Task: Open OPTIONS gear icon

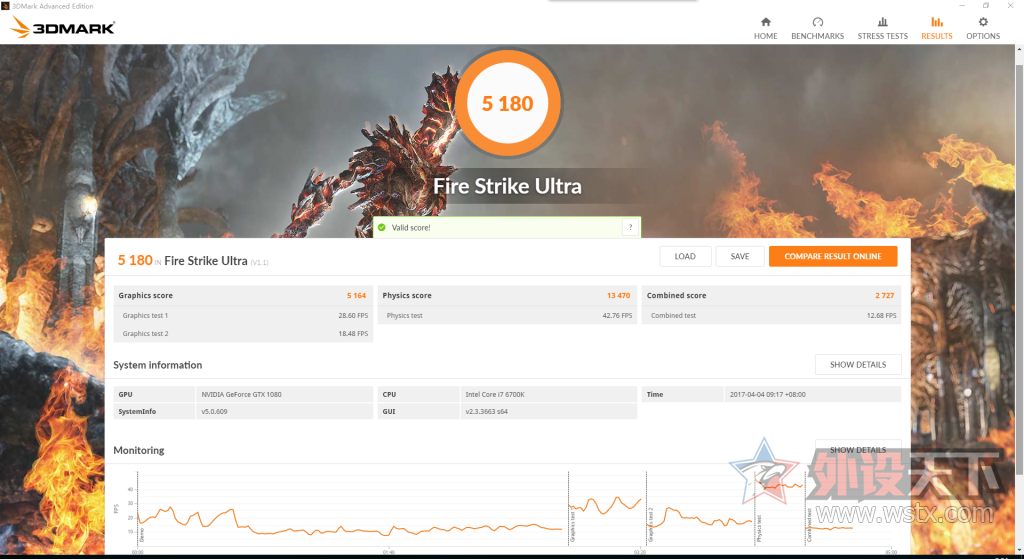Action: [x=983, y=22]
